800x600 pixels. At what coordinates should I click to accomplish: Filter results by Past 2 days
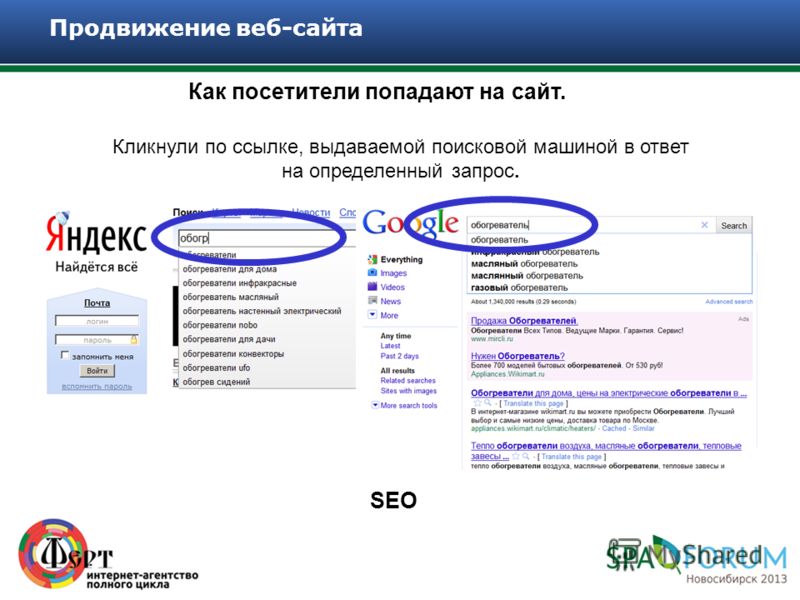399,356
